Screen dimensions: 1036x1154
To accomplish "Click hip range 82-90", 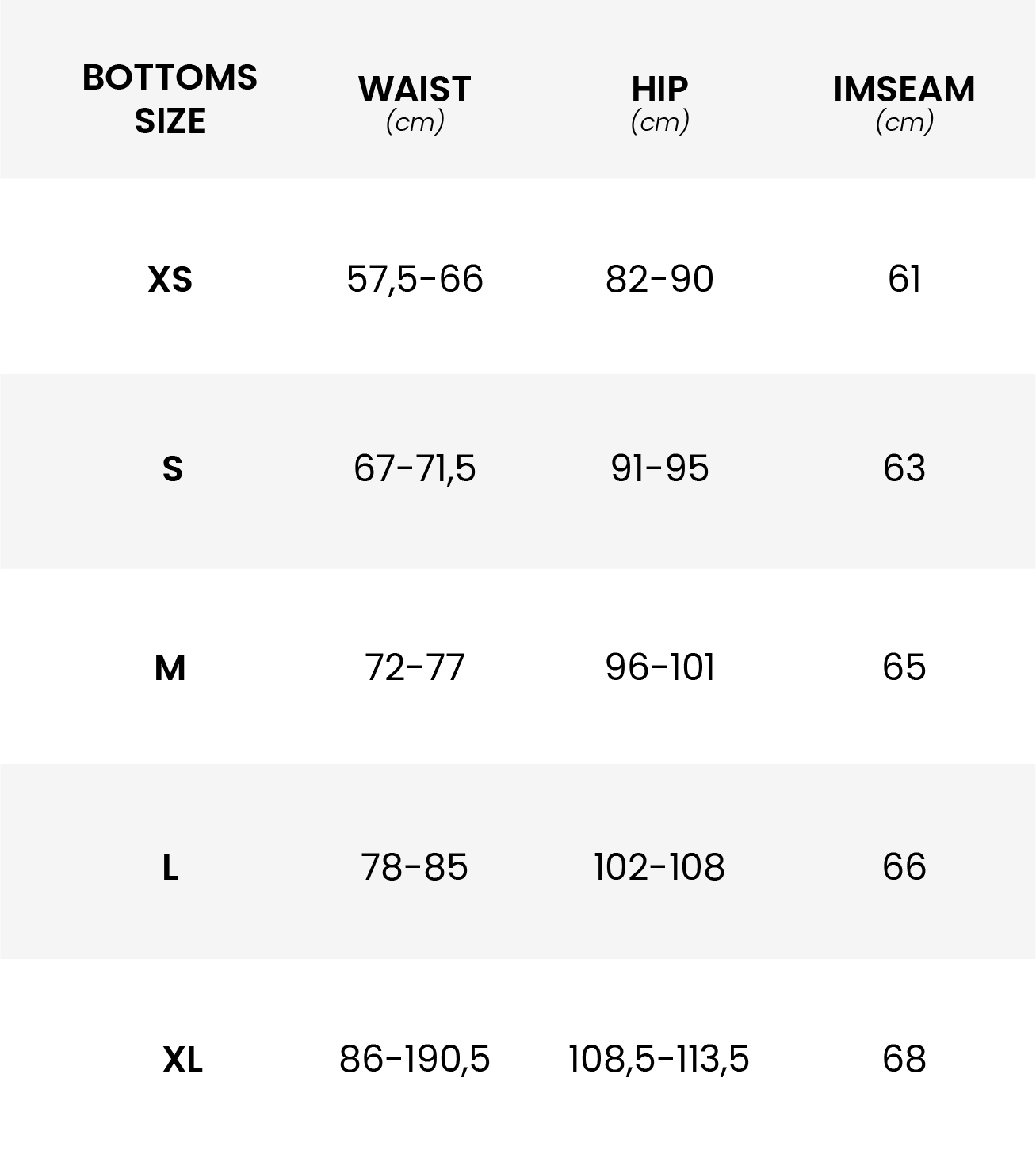I will tap(659, 279).
